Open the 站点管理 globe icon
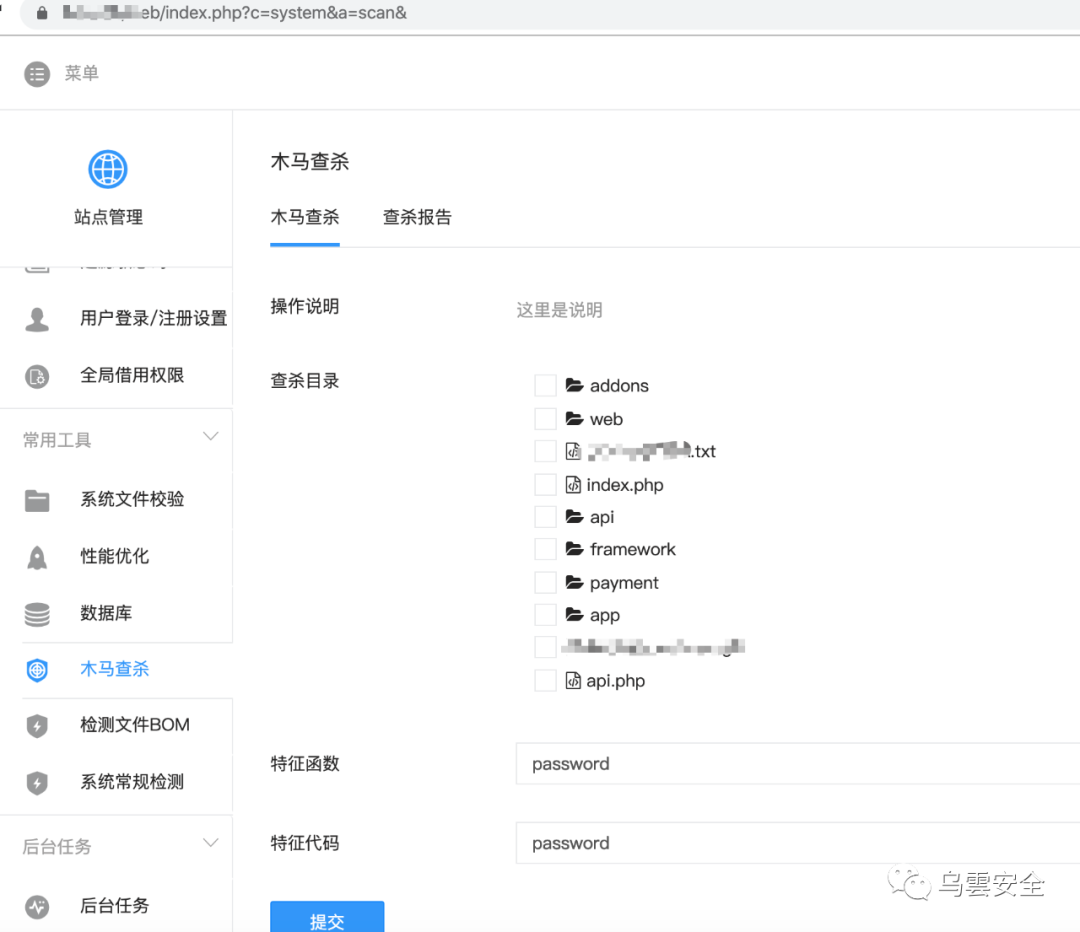 (x=107, y=169)
